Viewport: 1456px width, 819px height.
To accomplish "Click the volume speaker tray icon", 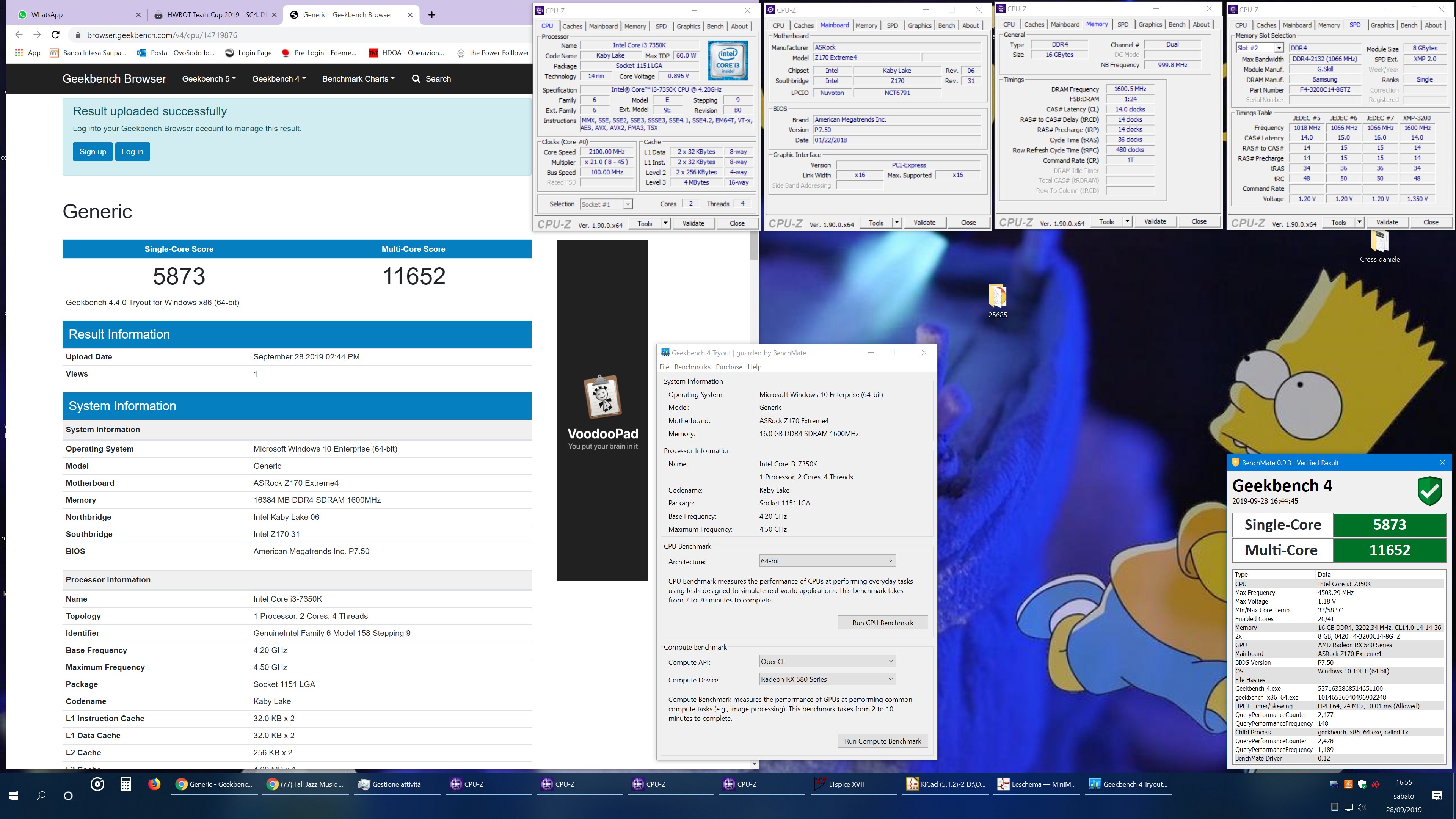I will point(1362,806).
